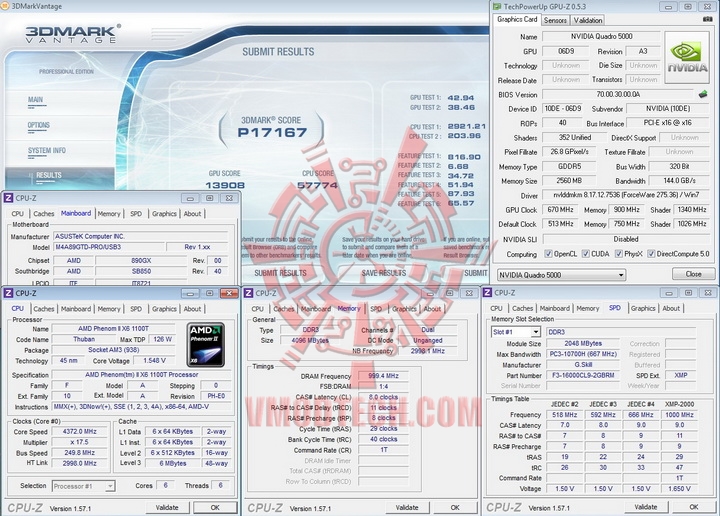720x516 pixels.
Task: Click the CPU-Z Mainboard window title icon
Action: click(x=8, y=198)
